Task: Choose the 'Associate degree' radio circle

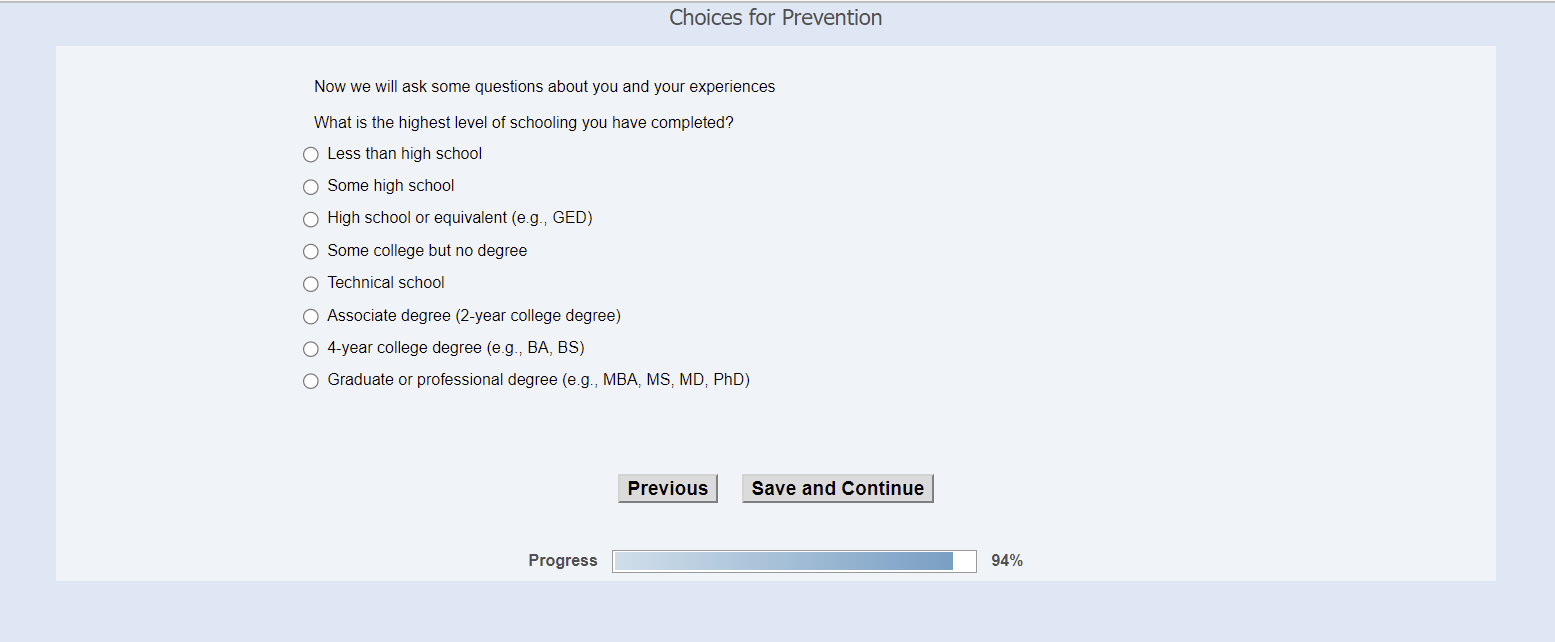Action: [310, 317]
